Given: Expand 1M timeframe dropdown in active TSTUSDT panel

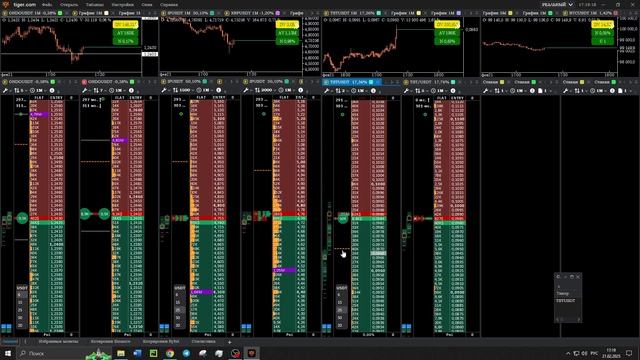Looking at the screenshot, I should [360, 91].
